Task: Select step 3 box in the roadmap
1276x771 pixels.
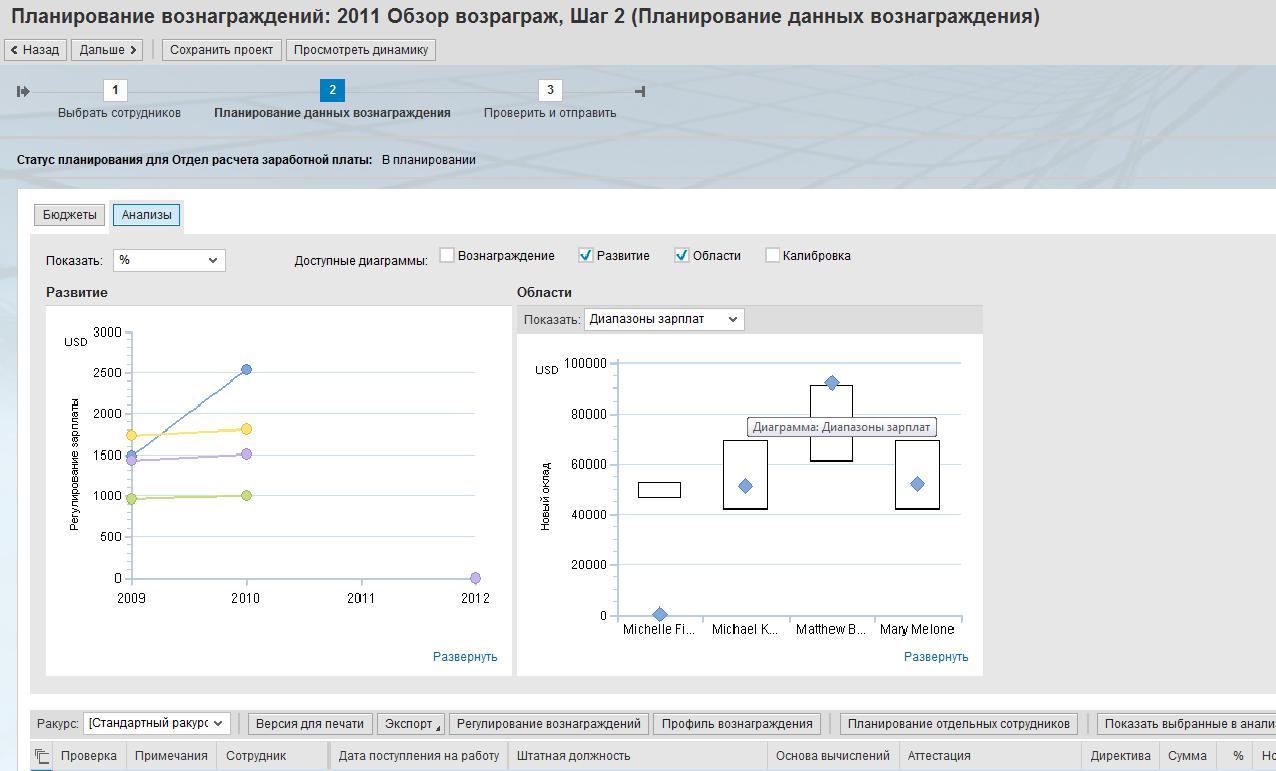Action: coord(549,91)
